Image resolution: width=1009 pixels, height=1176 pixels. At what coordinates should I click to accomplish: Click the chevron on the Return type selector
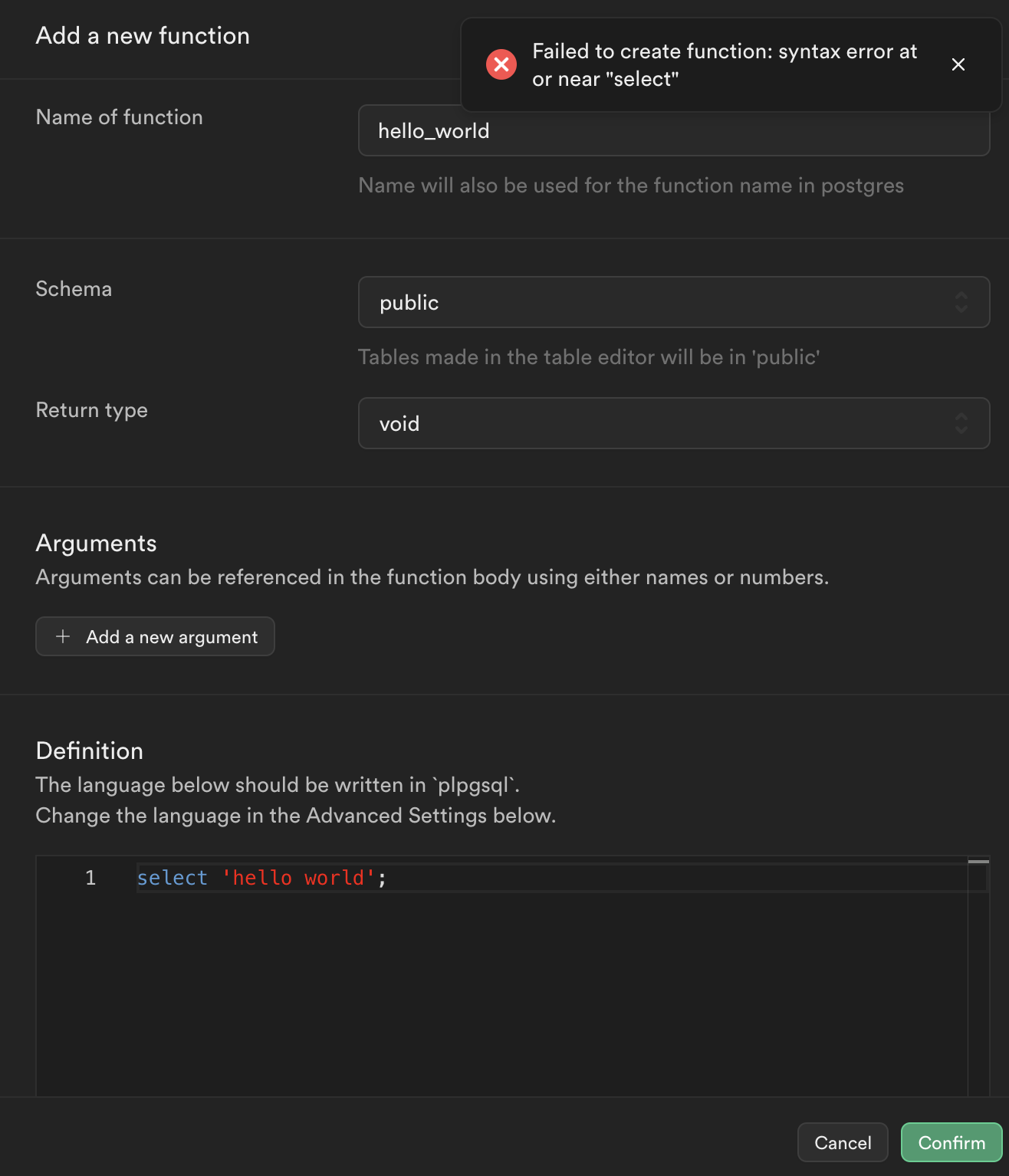(x=962, y=423)
